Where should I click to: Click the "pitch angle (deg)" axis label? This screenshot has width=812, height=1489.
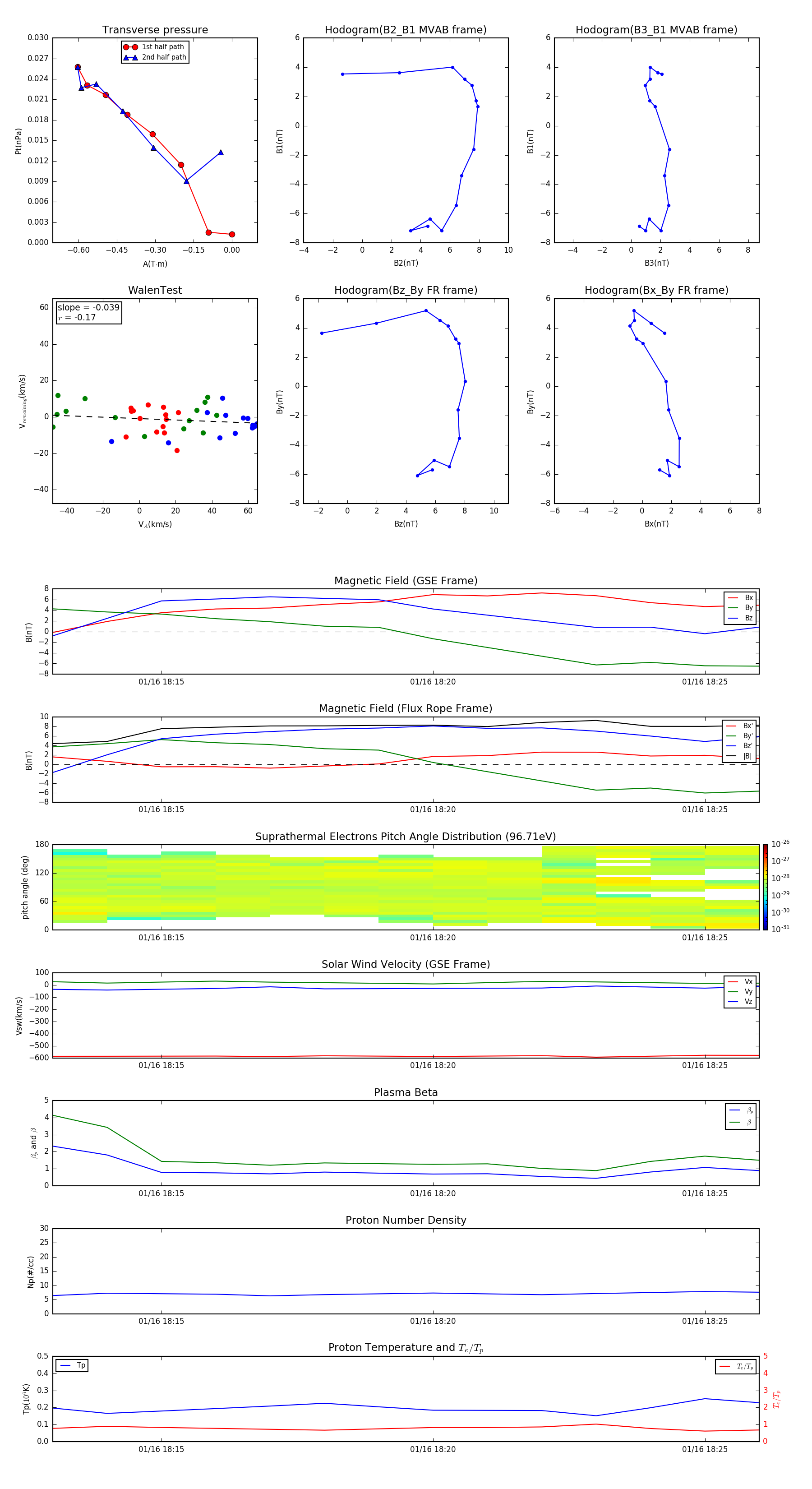click(25, 887)
